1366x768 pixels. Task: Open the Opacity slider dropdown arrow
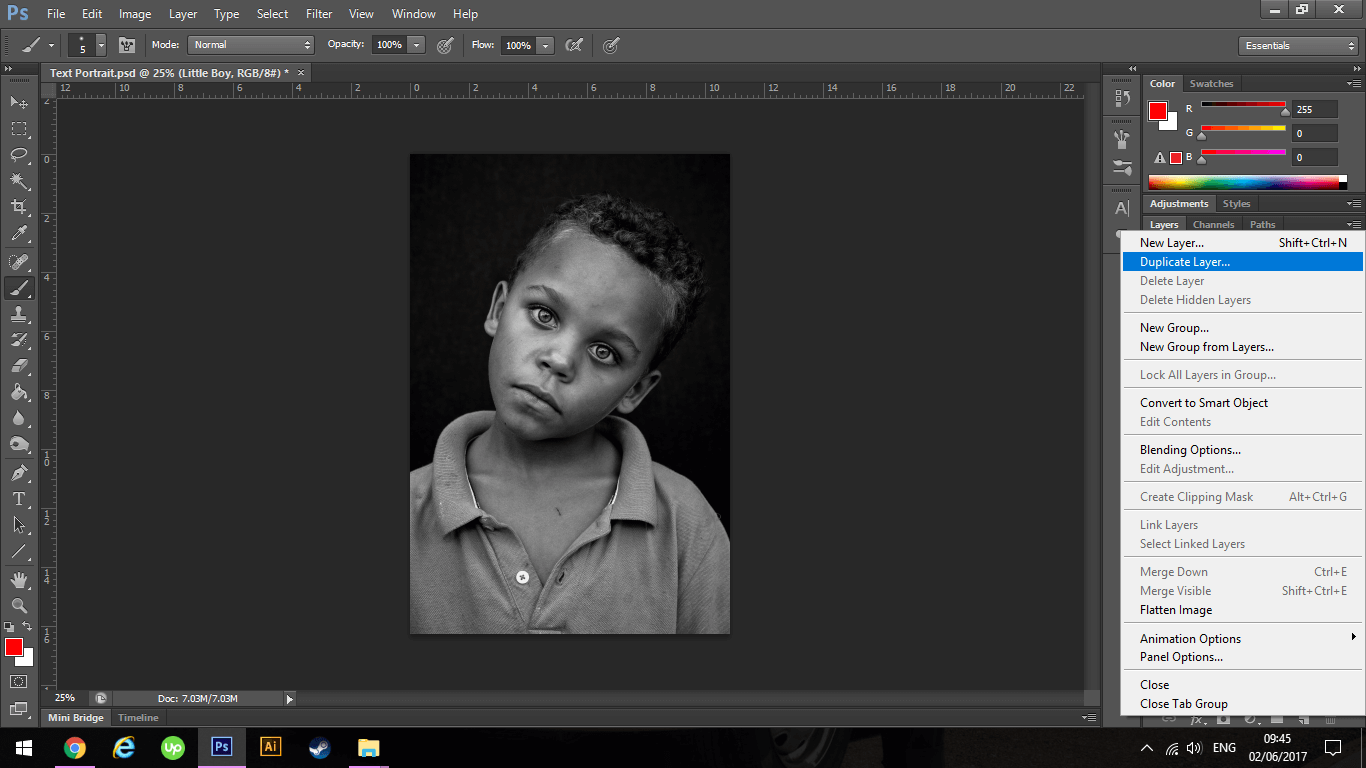pos(417,45)
